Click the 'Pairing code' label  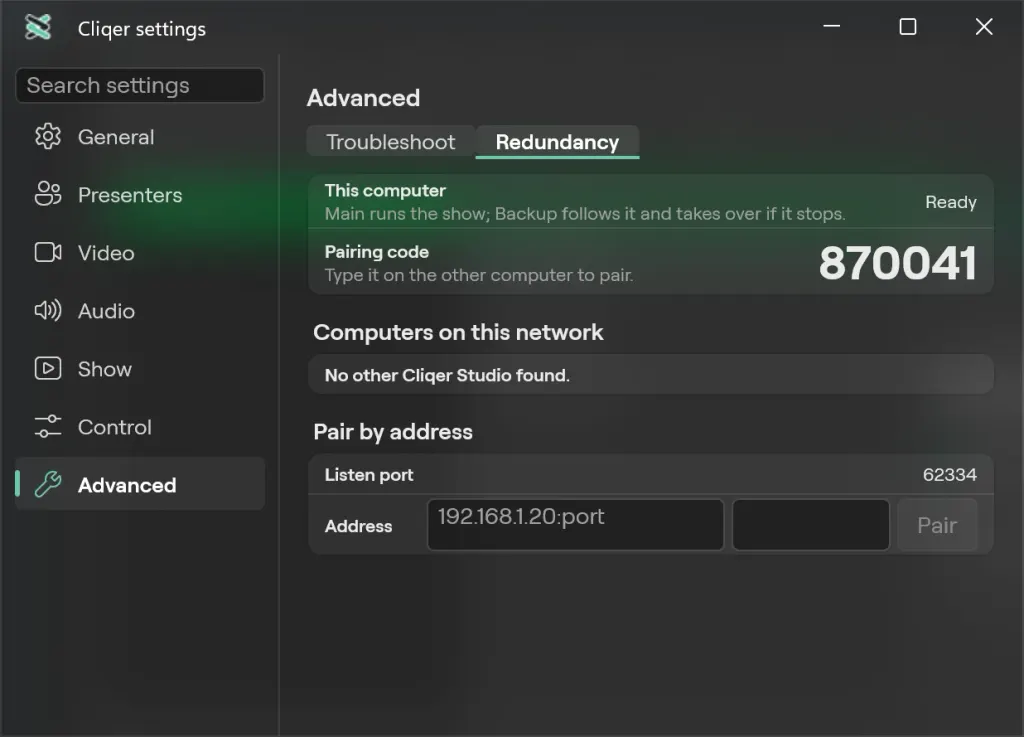377,252
